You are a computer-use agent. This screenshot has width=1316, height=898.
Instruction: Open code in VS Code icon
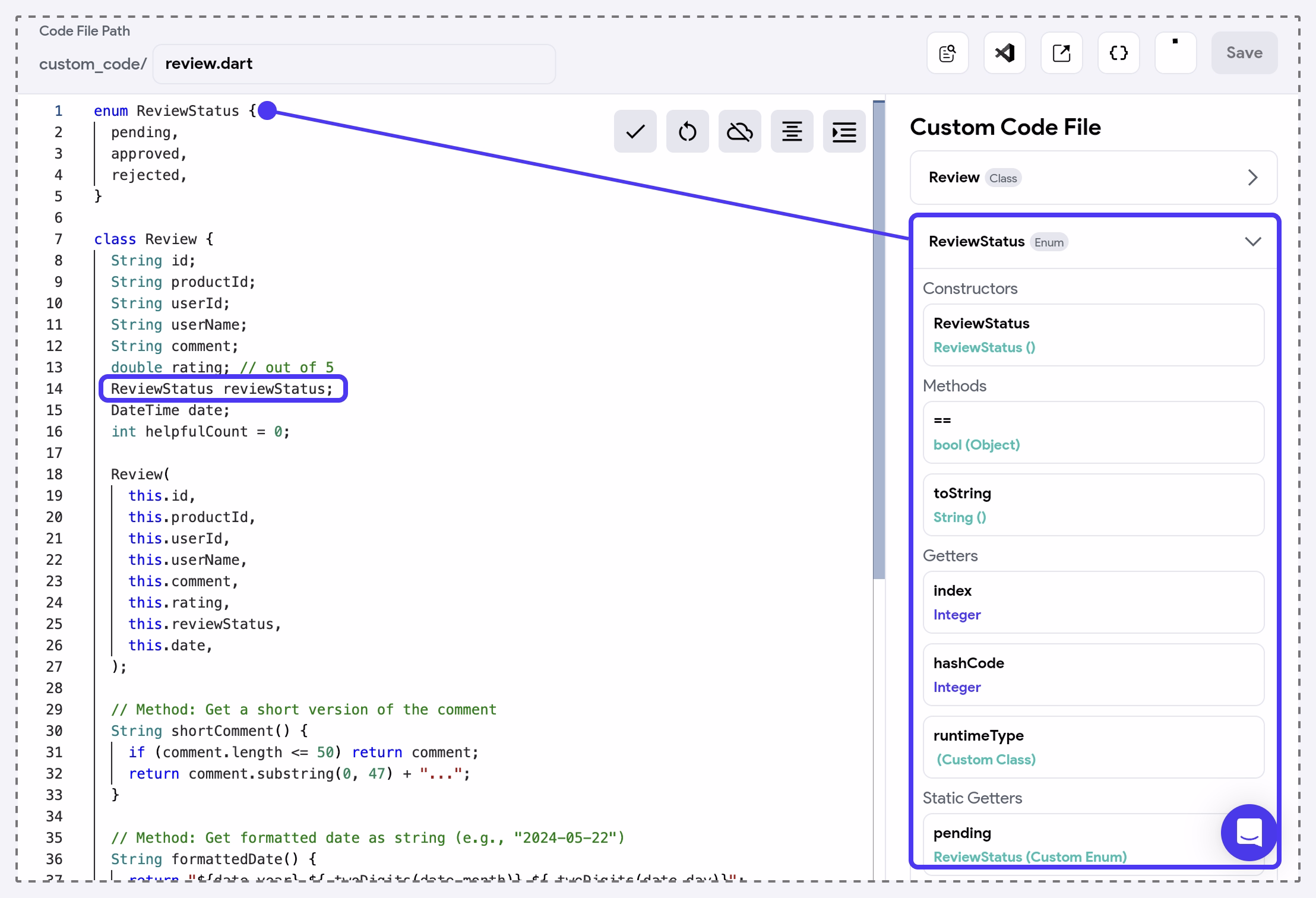[1005, 53]
